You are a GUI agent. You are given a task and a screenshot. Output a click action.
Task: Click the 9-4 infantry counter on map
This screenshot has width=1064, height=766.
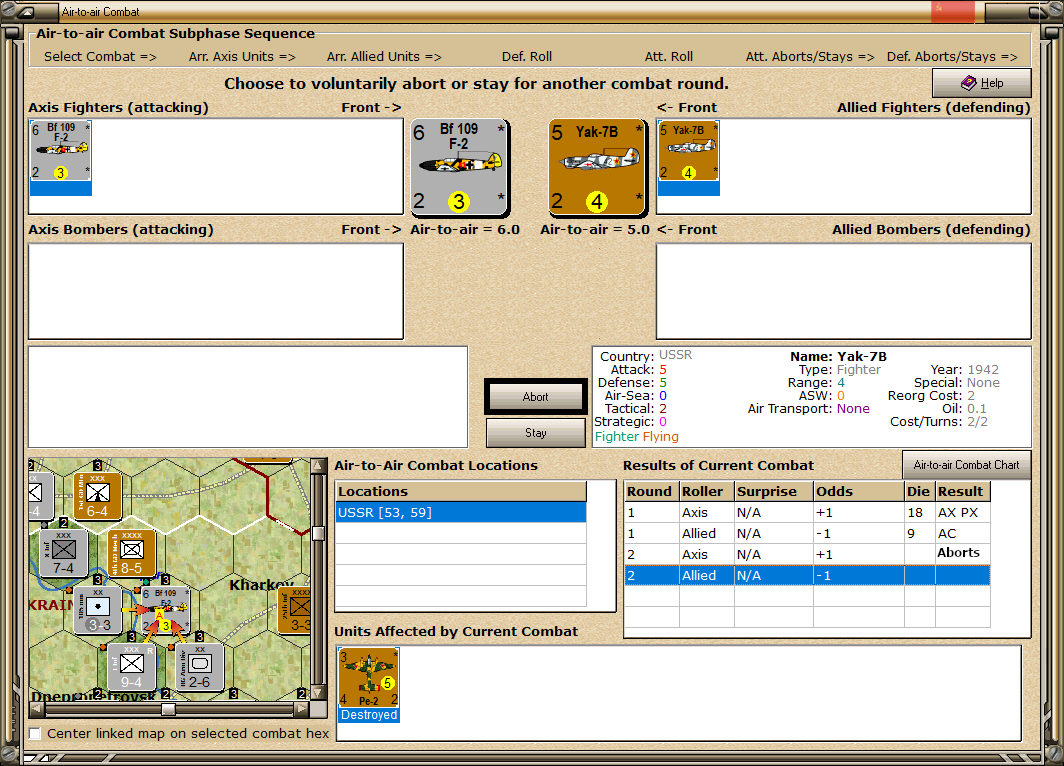(x=131, y=667)
